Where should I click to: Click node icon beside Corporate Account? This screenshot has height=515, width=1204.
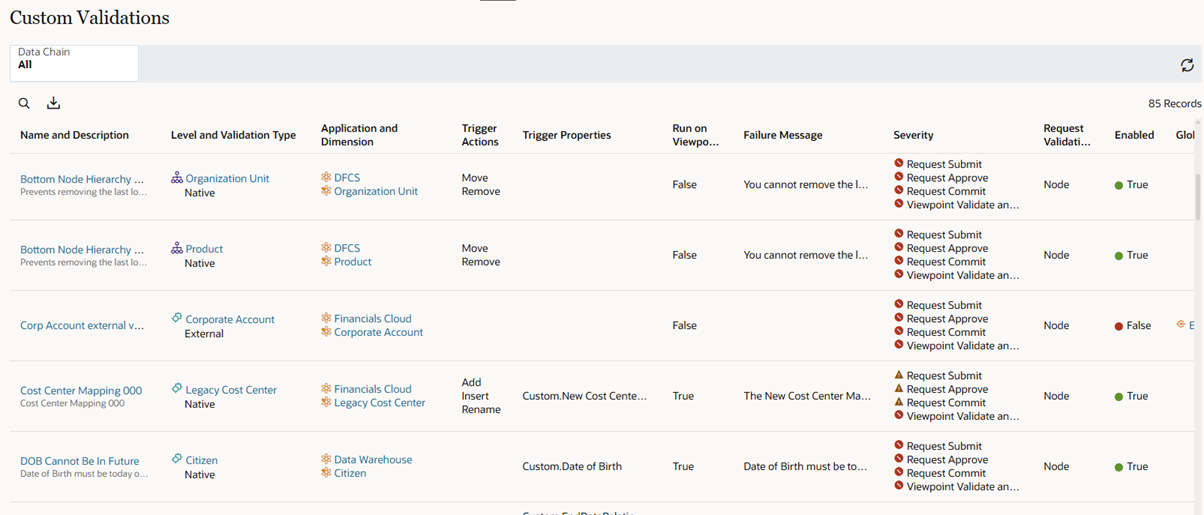[x=177, y=319]
